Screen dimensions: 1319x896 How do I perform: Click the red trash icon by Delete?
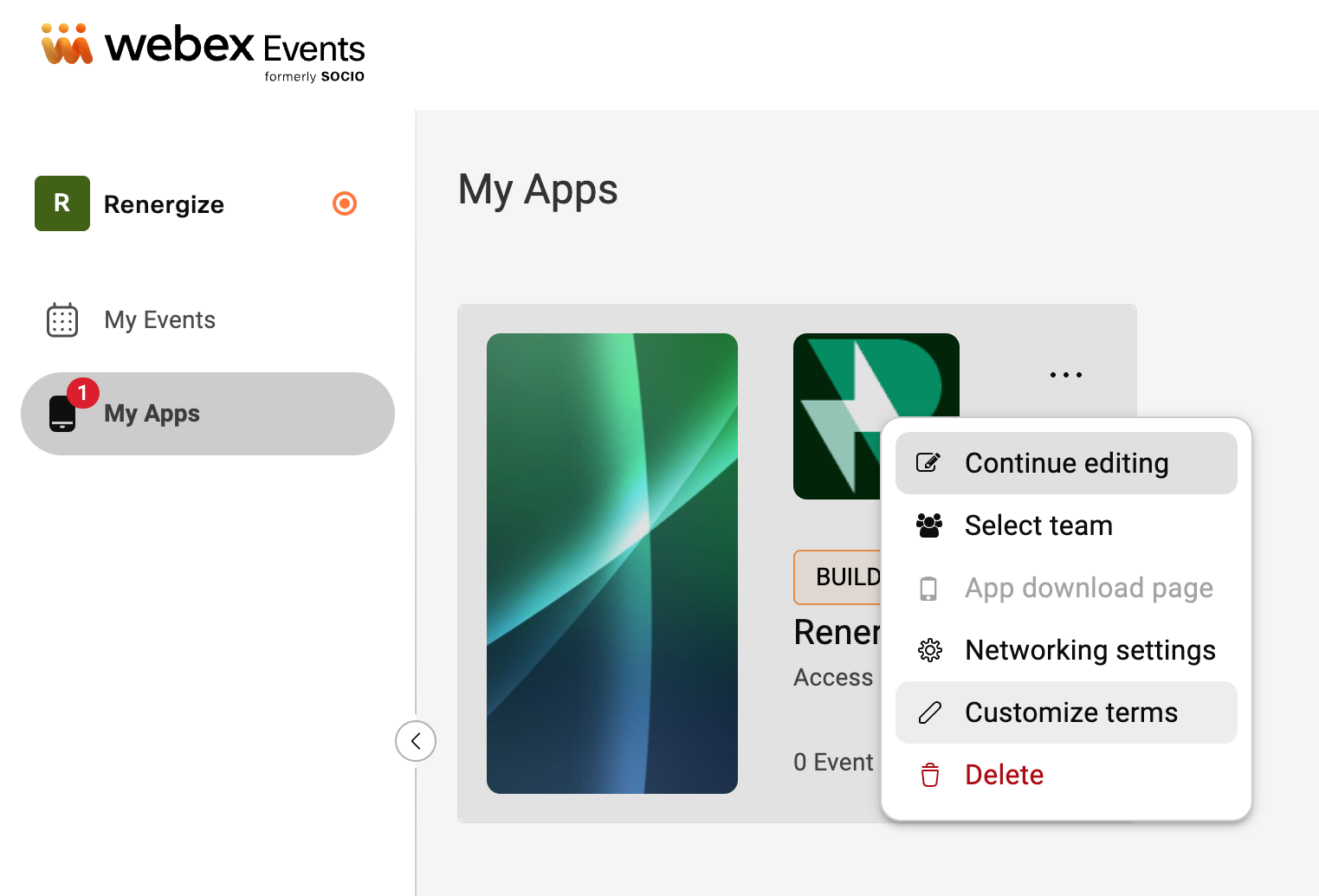pos(930,775)
